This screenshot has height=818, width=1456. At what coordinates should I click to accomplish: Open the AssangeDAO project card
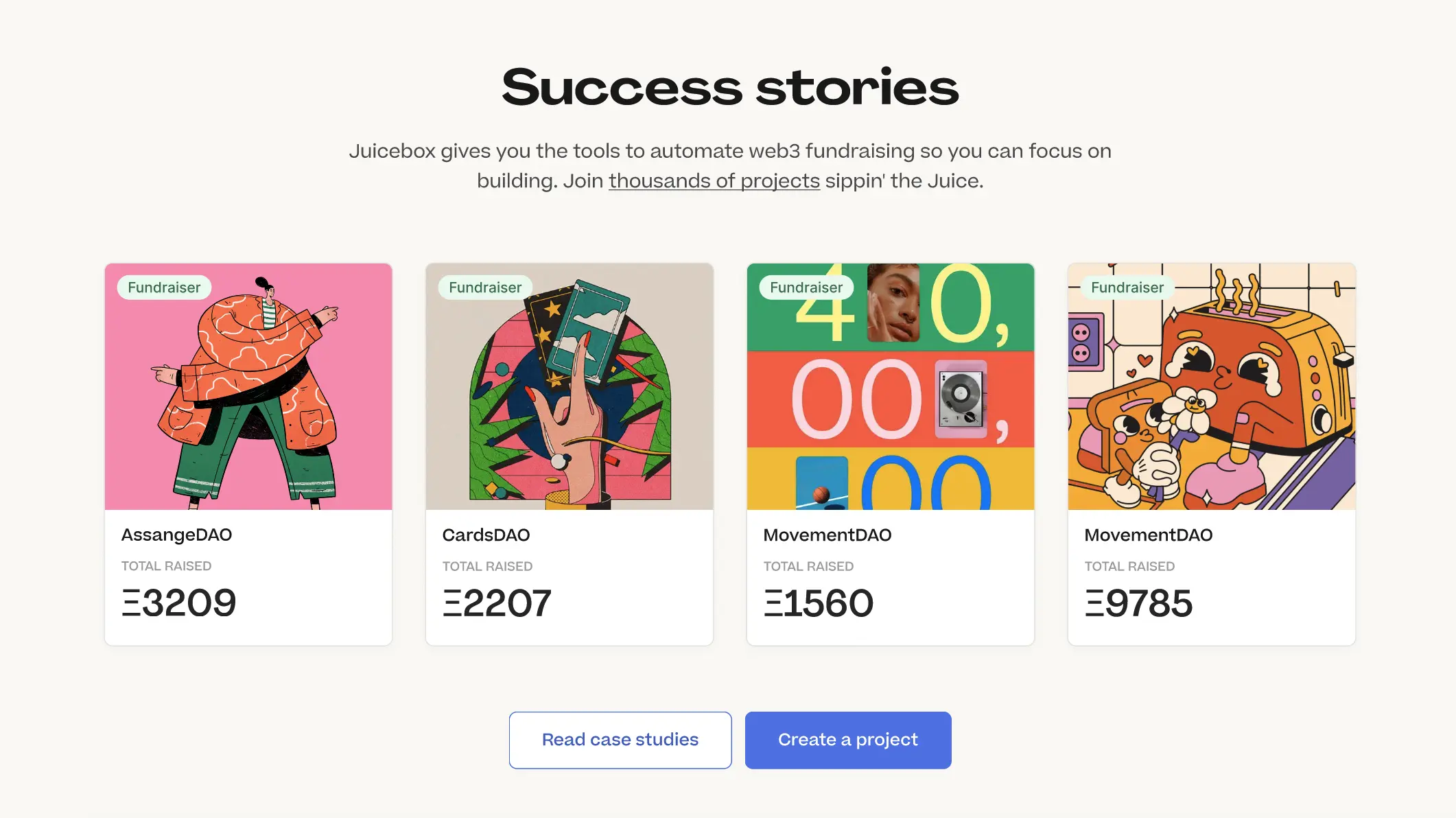tap(247, 453)
